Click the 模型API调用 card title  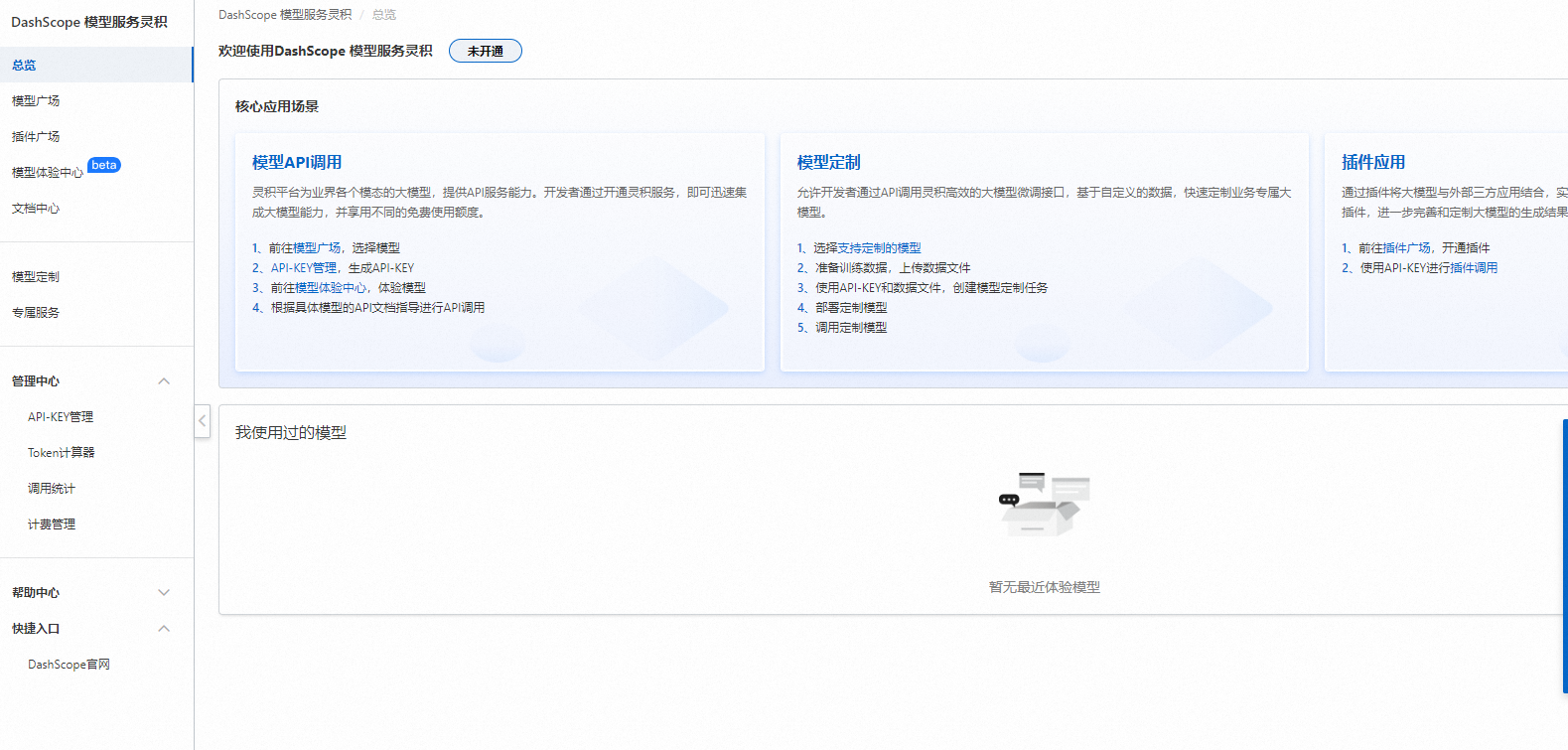click(297, 162)
